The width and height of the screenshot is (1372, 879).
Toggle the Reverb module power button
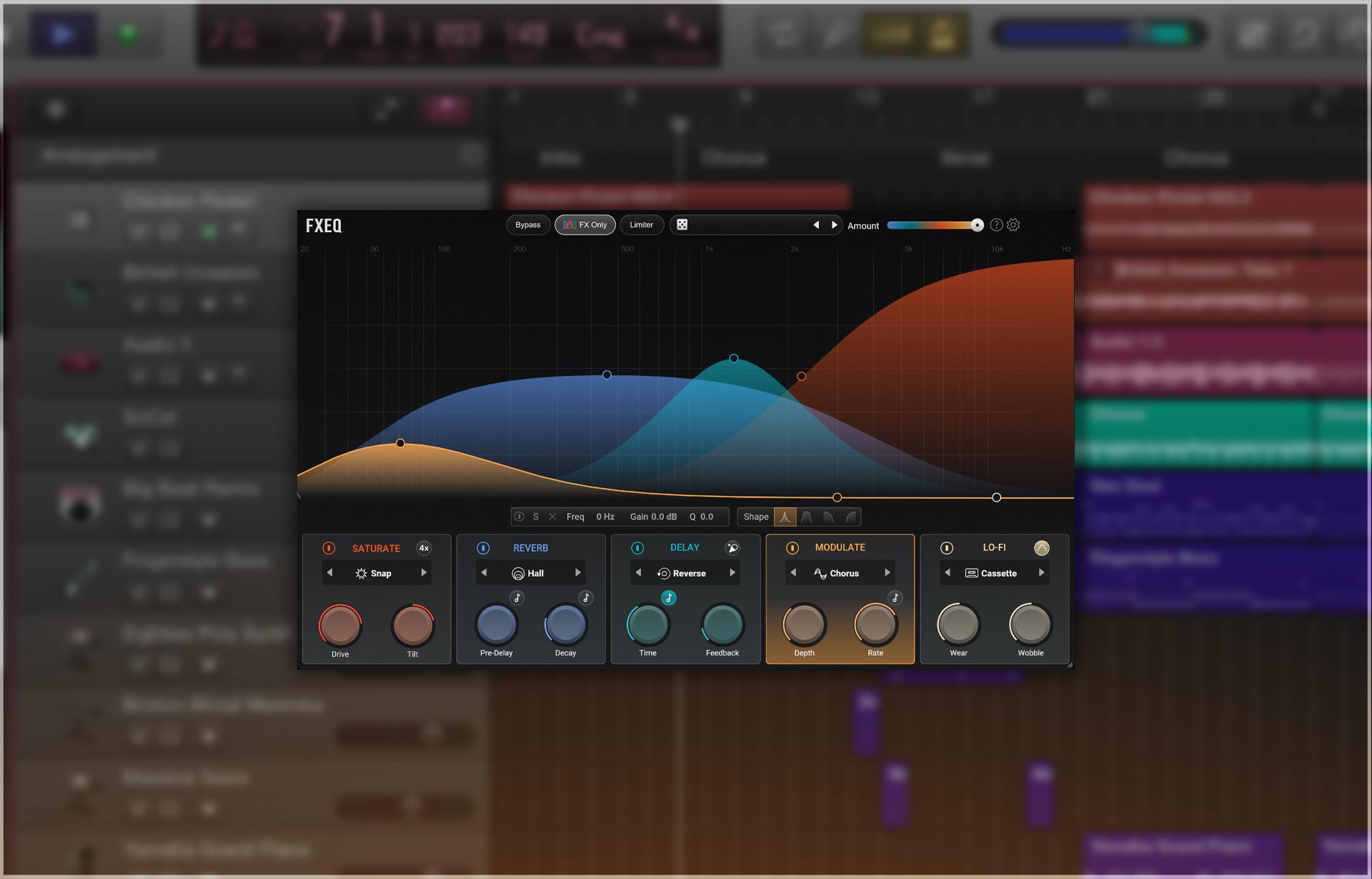[483, 548]
